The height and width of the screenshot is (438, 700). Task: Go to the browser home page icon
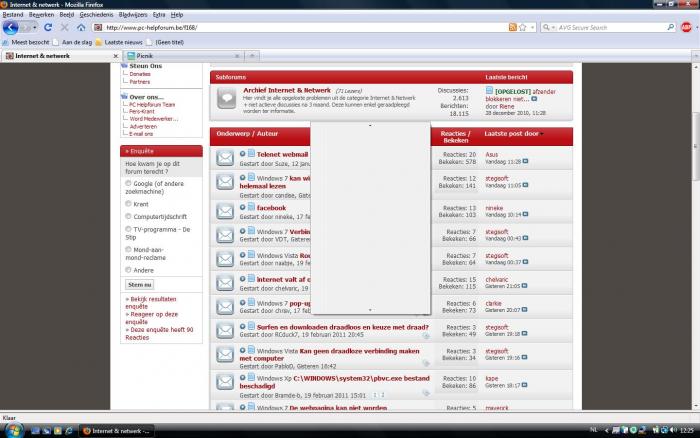(x=80, y=27)
